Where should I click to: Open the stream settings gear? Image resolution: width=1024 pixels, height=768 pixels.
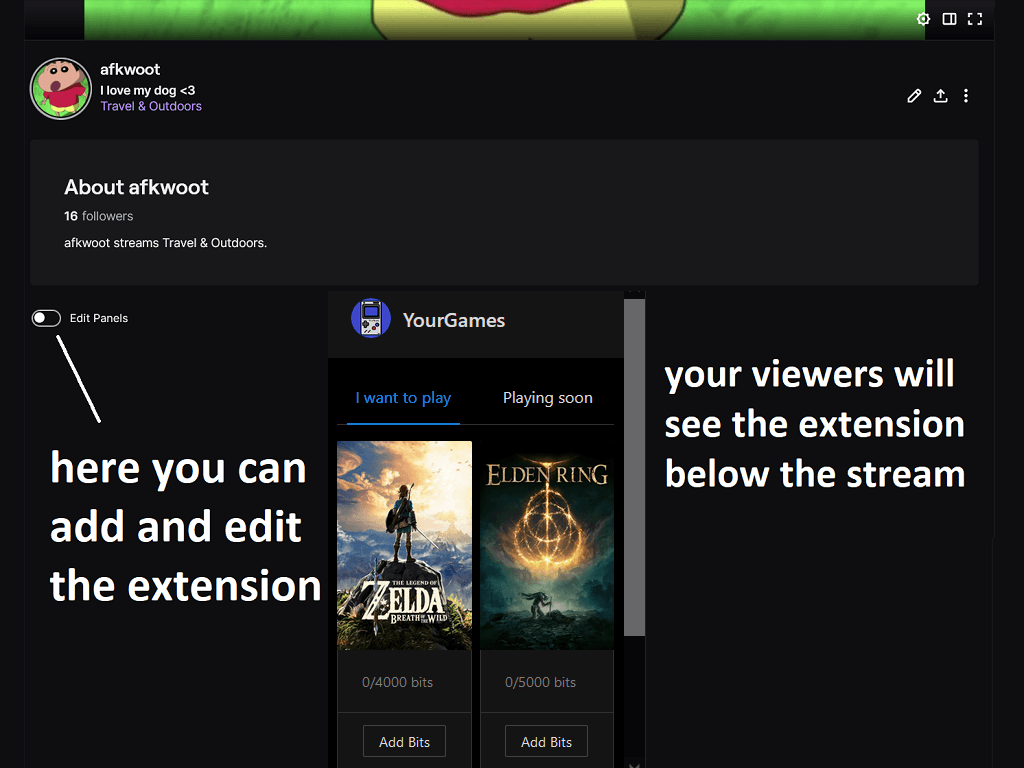point(923,18)
